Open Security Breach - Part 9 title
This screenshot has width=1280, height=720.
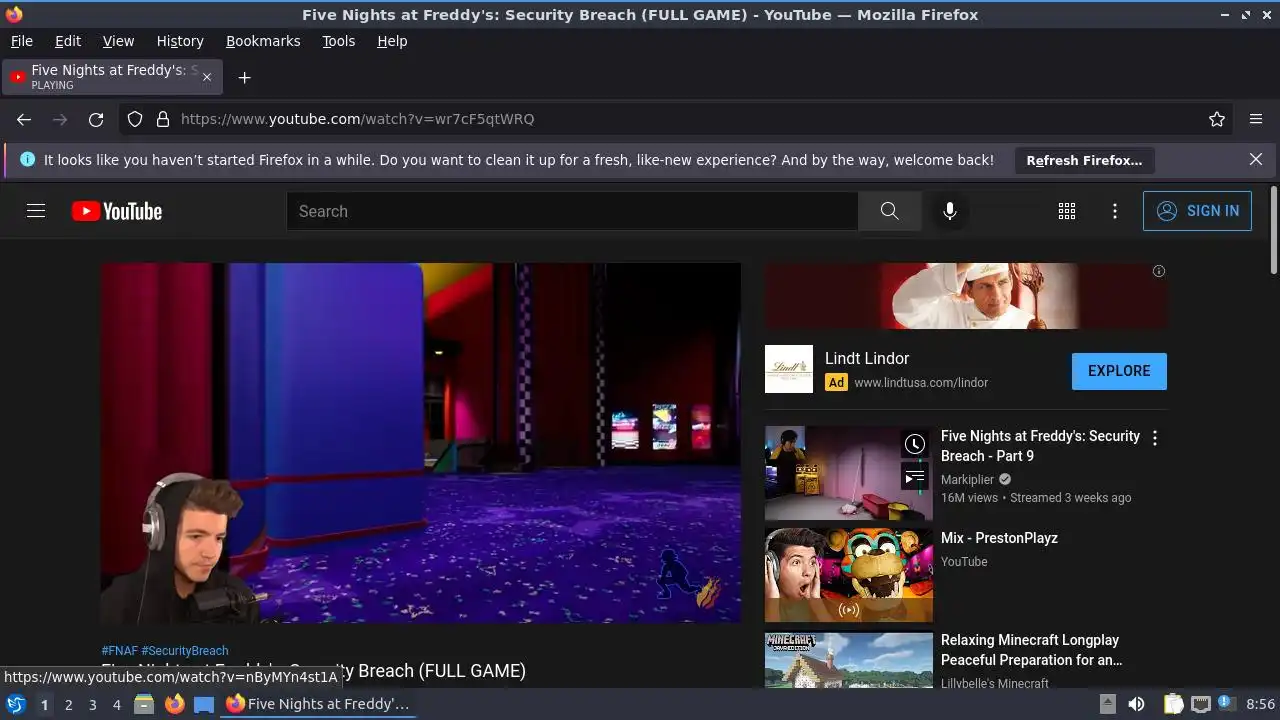(1040, 446)
